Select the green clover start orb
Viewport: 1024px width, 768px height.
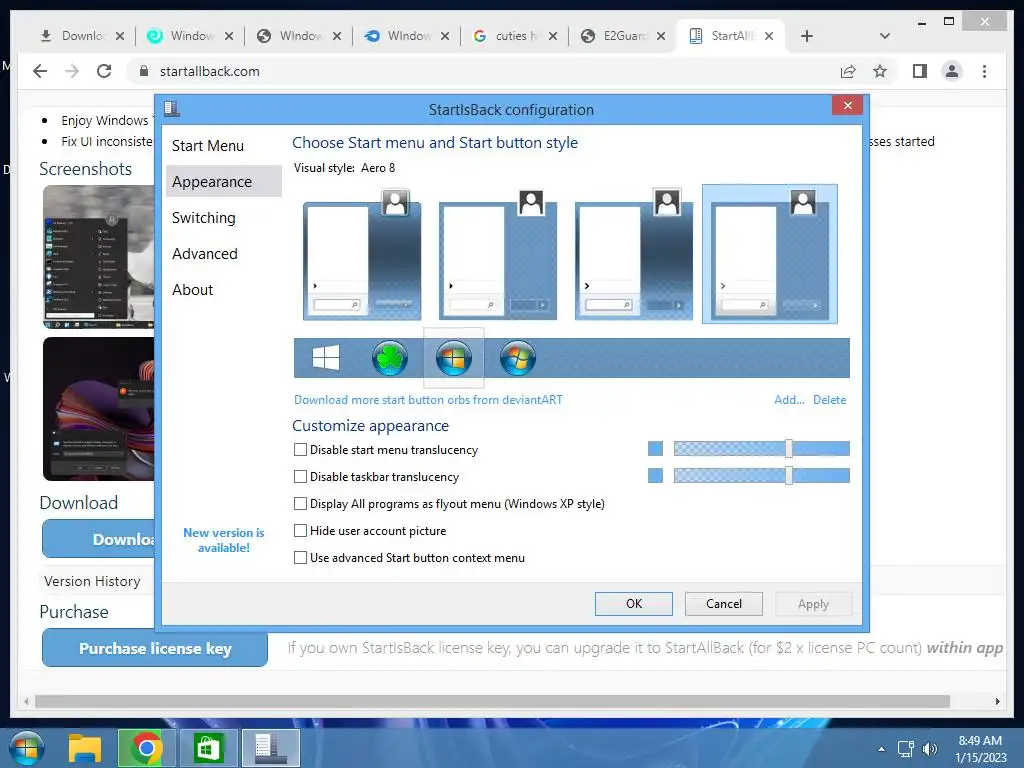[390, 358]
